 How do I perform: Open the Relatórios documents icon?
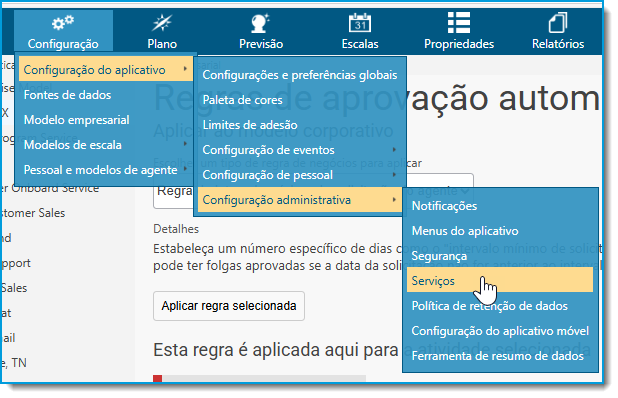(x=558, y=22)
